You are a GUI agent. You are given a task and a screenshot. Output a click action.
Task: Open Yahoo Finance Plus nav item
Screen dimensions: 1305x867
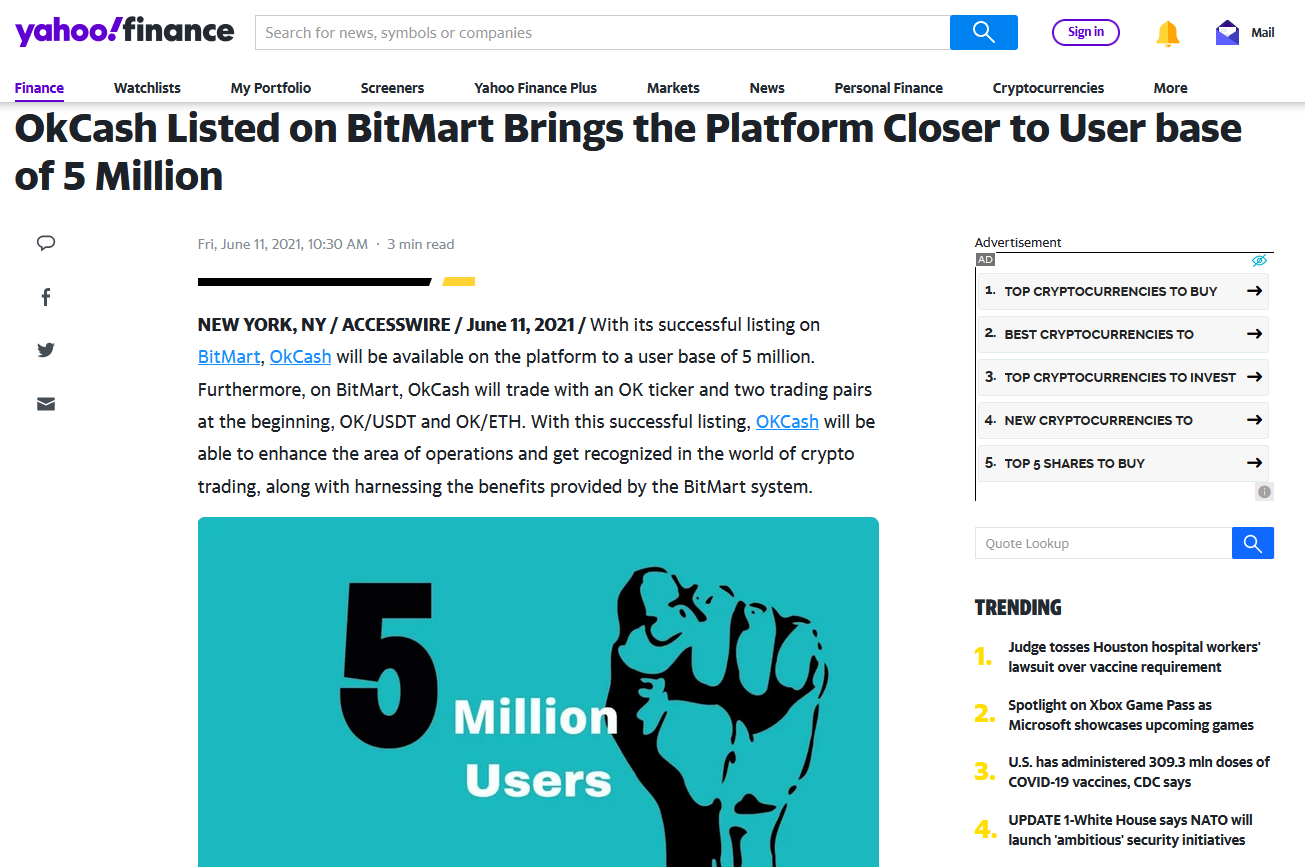(x=535, y=88)
